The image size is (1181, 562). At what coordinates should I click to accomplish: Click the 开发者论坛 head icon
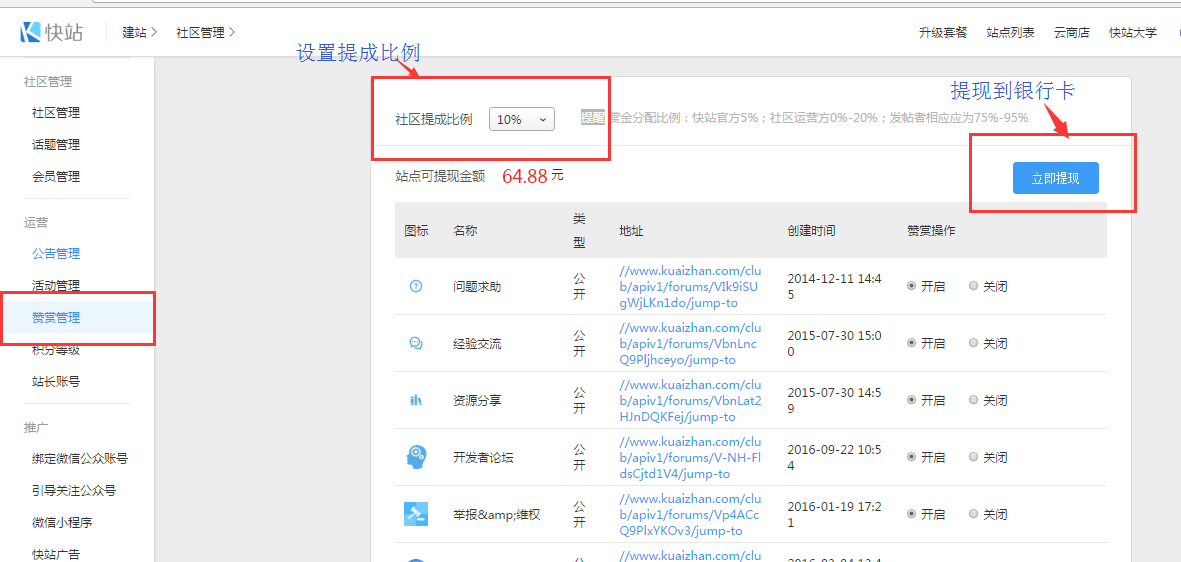pos(416,457)
